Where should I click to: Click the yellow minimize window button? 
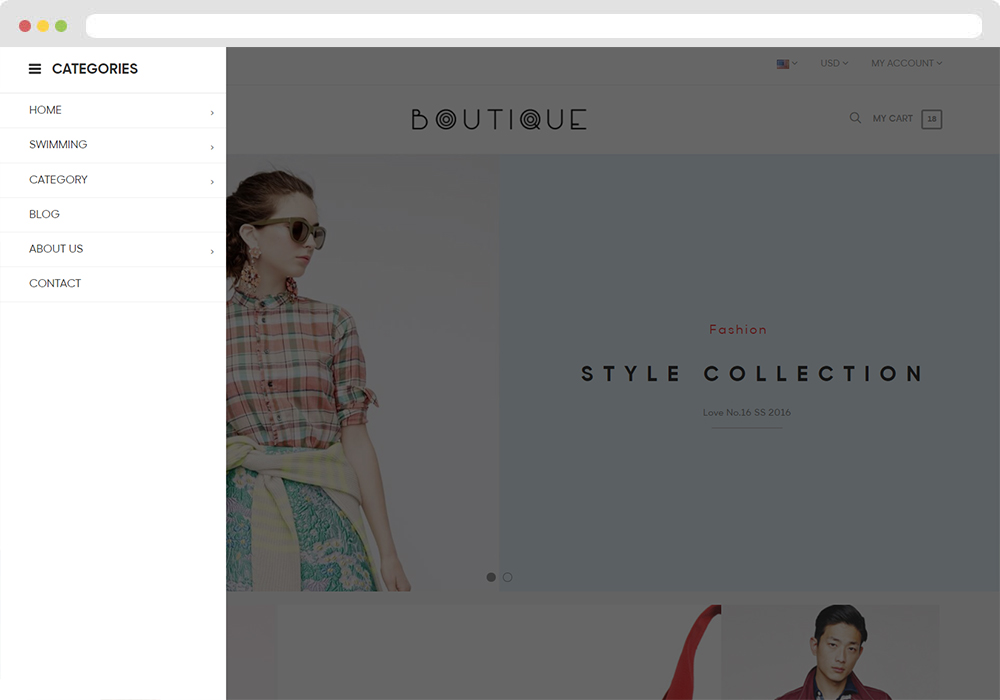[x=43, y=26]
